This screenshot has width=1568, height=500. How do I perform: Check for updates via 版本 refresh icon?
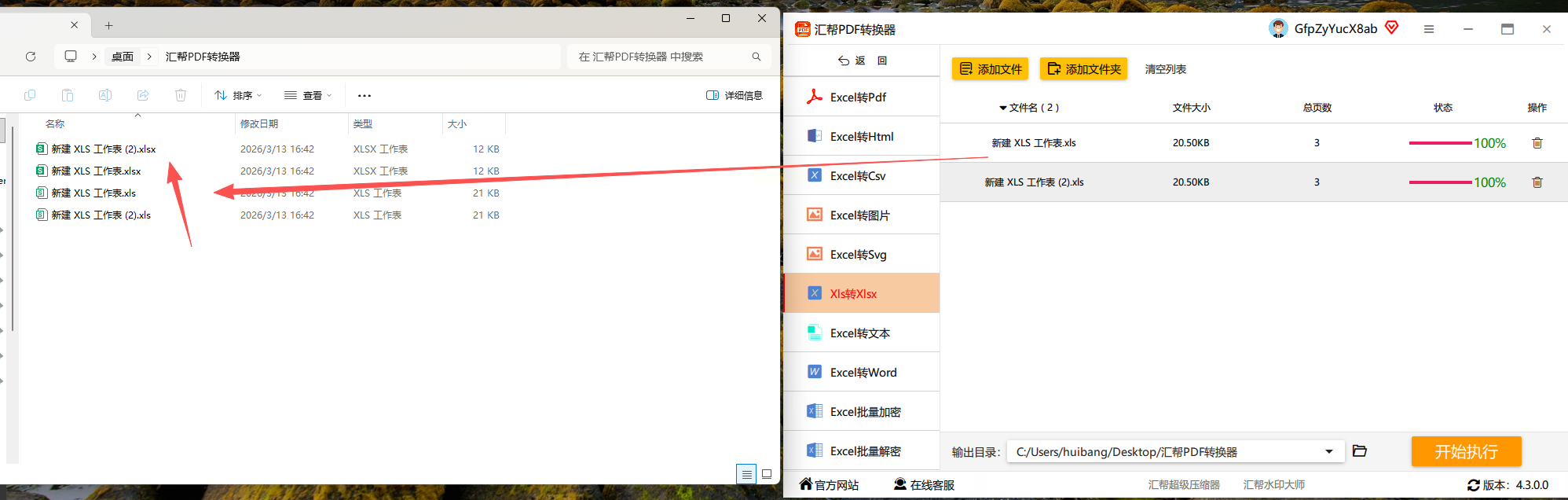pos(1474,486)
